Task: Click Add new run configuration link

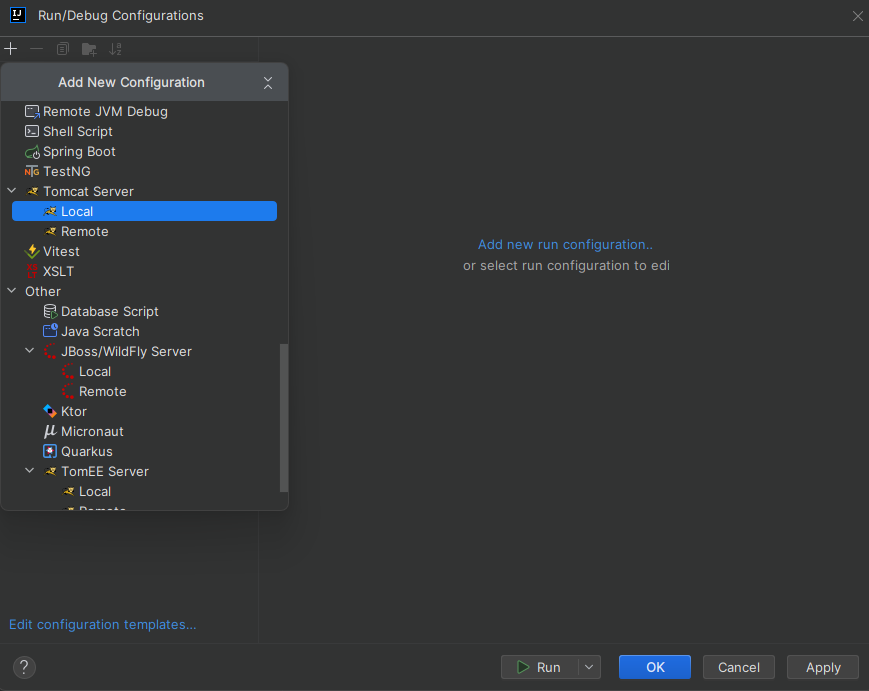Action: coord(565,244)
